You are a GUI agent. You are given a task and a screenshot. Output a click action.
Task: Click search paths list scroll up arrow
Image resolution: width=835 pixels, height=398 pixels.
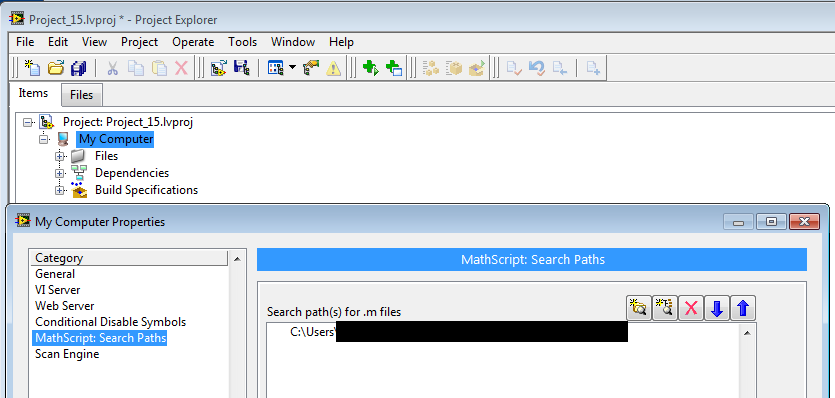(747, 333)
